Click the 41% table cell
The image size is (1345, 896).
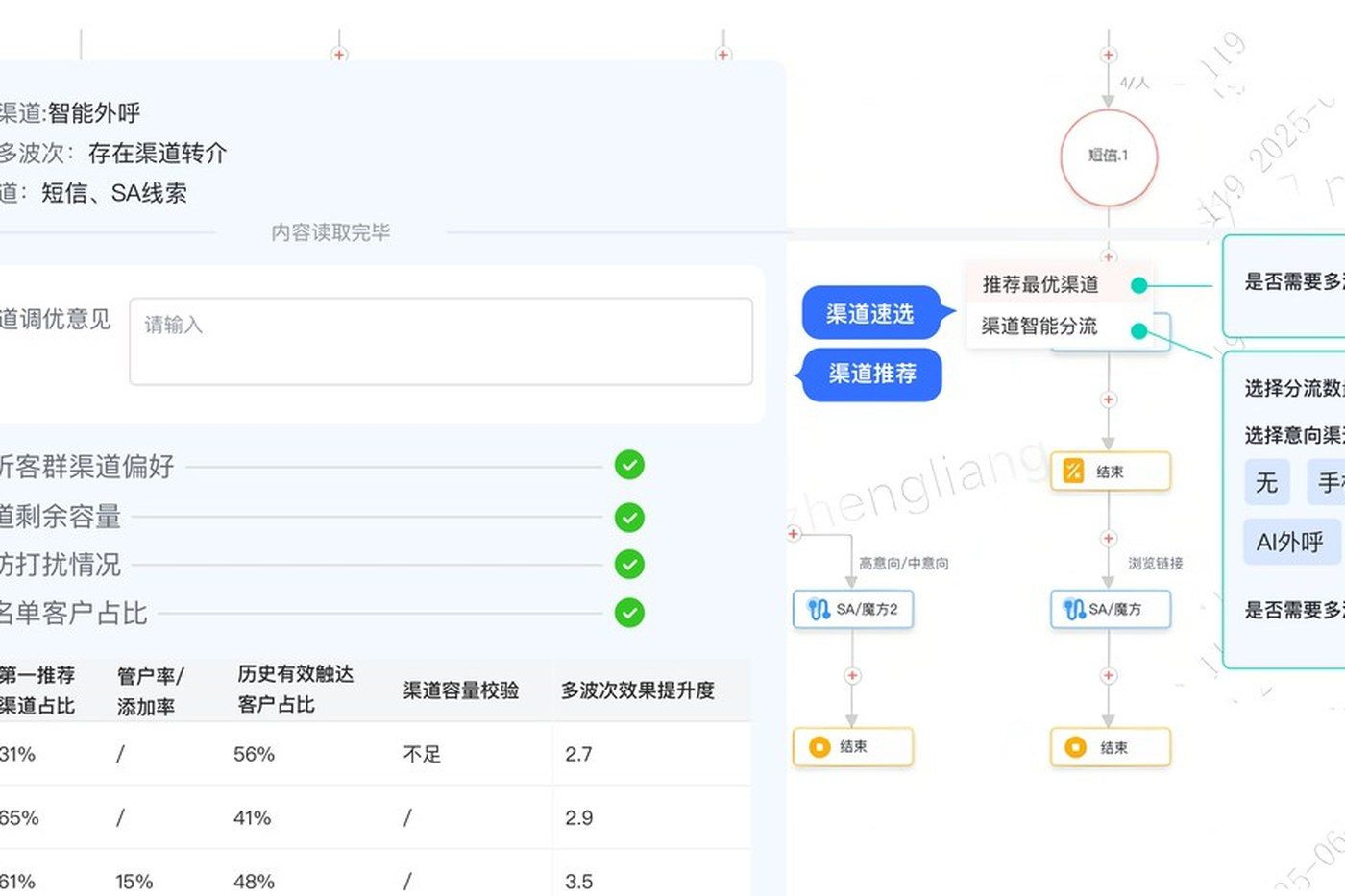253,818
